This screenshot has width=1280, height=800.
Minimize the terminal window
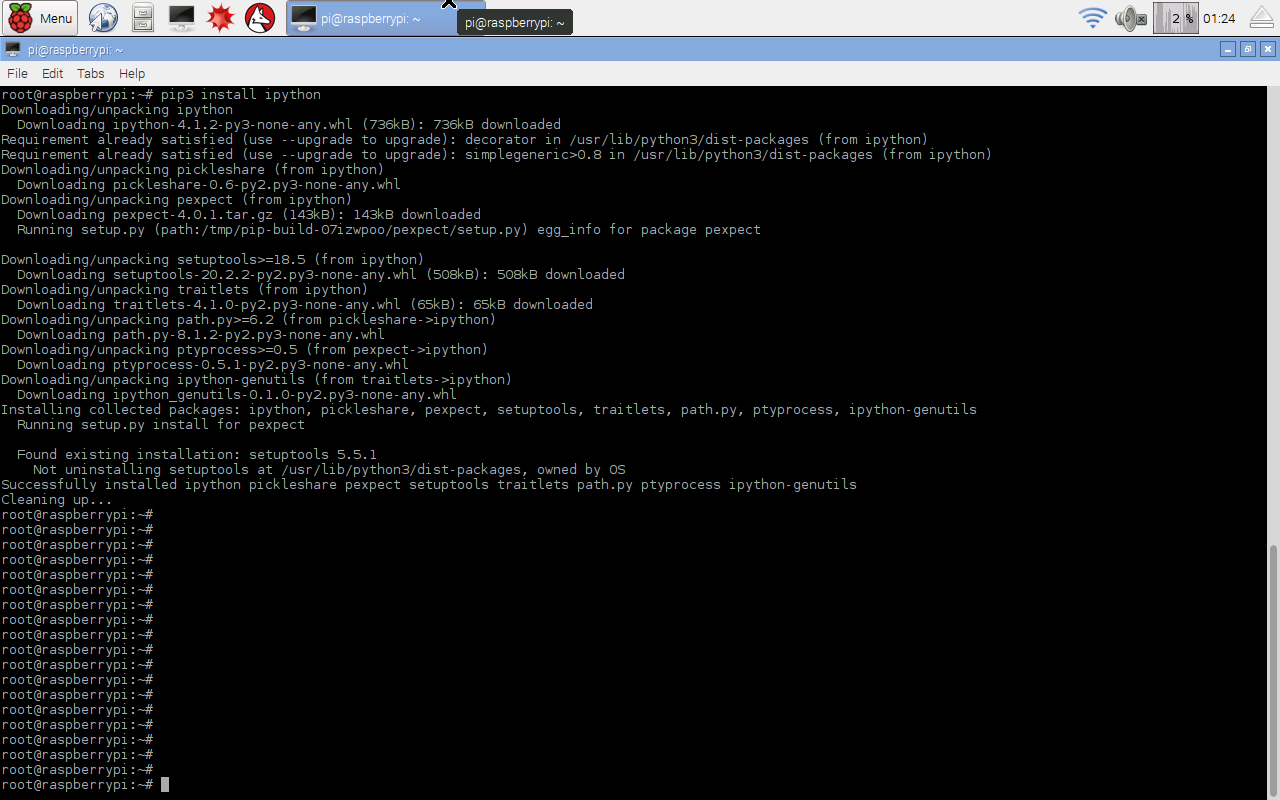click(1228, 49)
